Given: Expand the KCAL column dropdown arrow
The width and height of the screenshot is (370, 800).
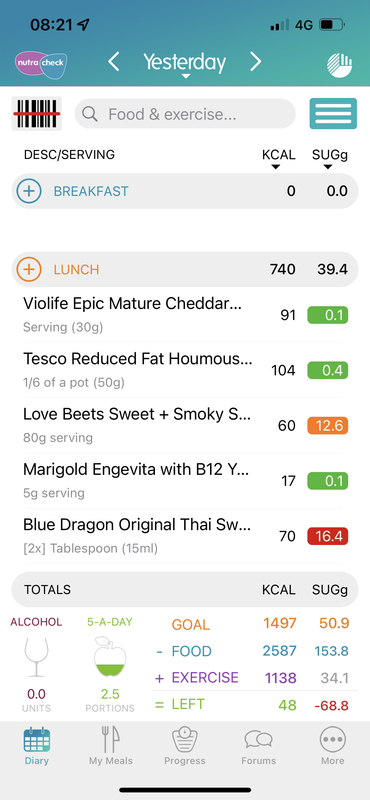Looking at the screenshot, I should (x=276, y=167).
